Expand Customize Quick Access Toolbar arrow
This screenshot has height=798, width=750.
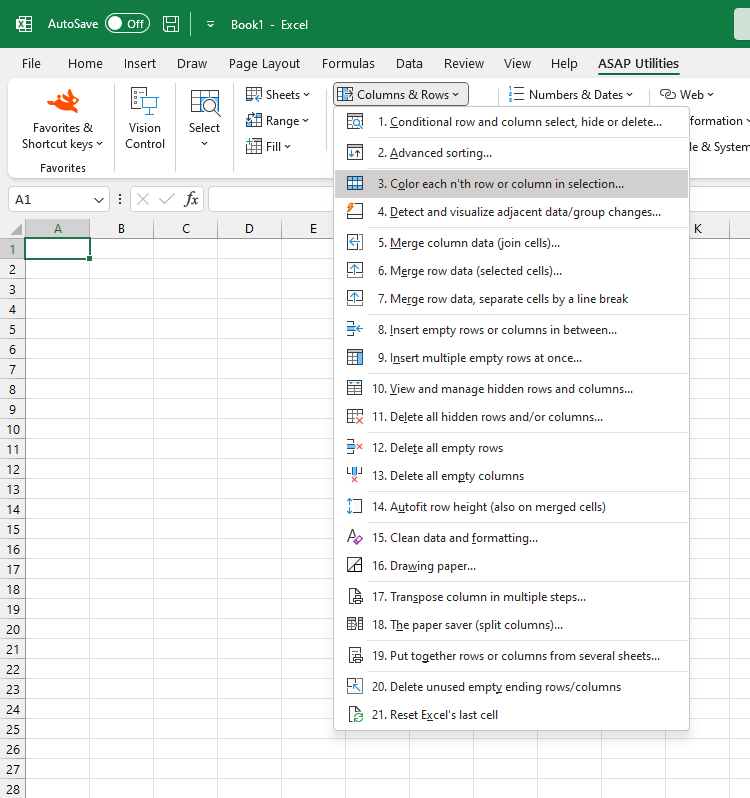tap(210, 24)
